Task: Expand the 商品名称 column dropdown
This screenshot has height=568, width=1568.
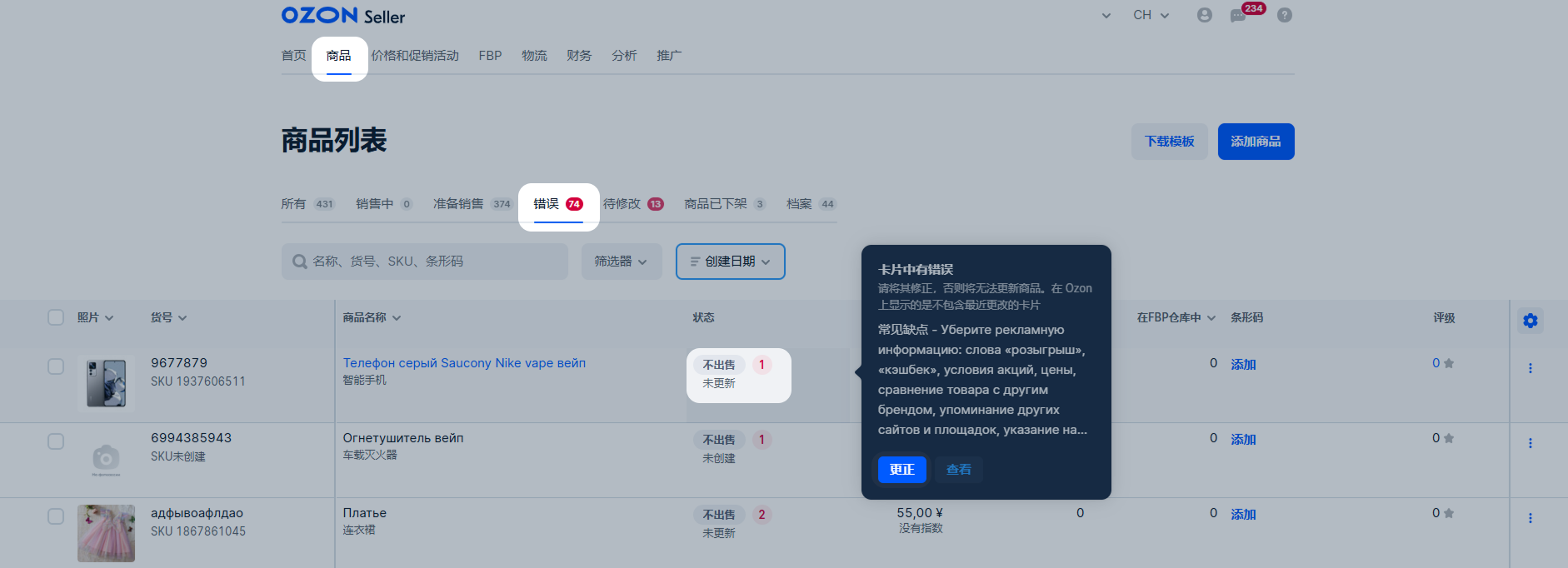Action: (397, 318)
